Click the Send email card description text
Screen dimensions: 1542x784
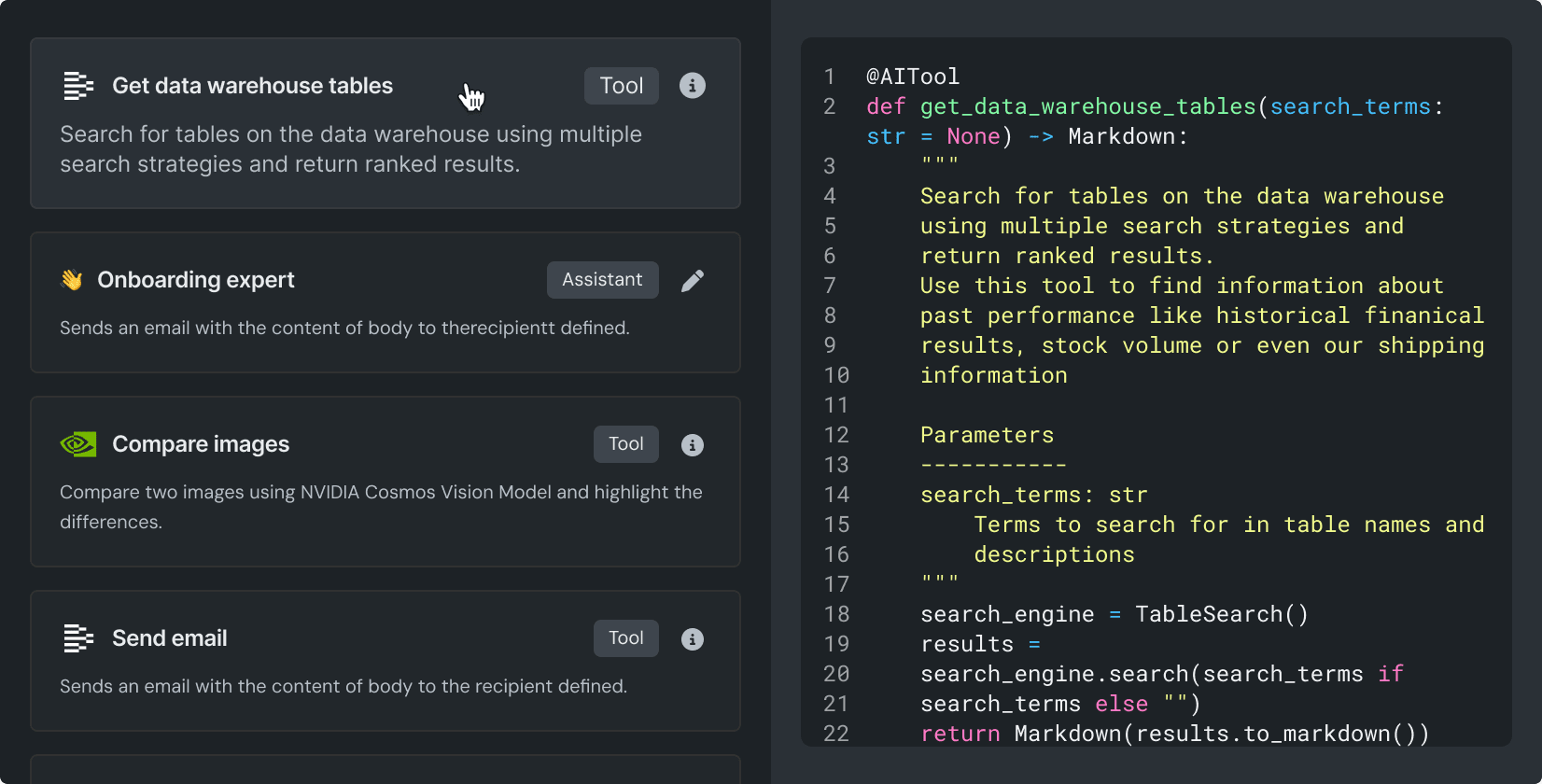point(343,686)
